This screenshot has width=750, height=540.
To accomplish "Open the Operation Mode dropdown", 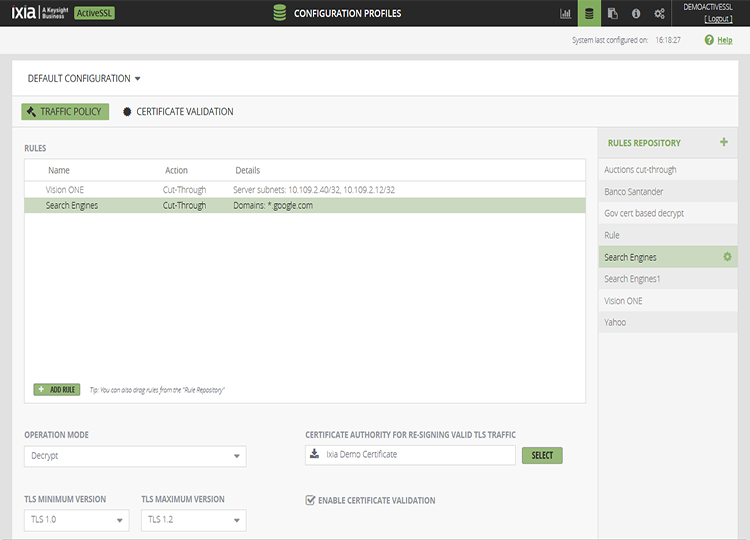I will pos(135,456).
